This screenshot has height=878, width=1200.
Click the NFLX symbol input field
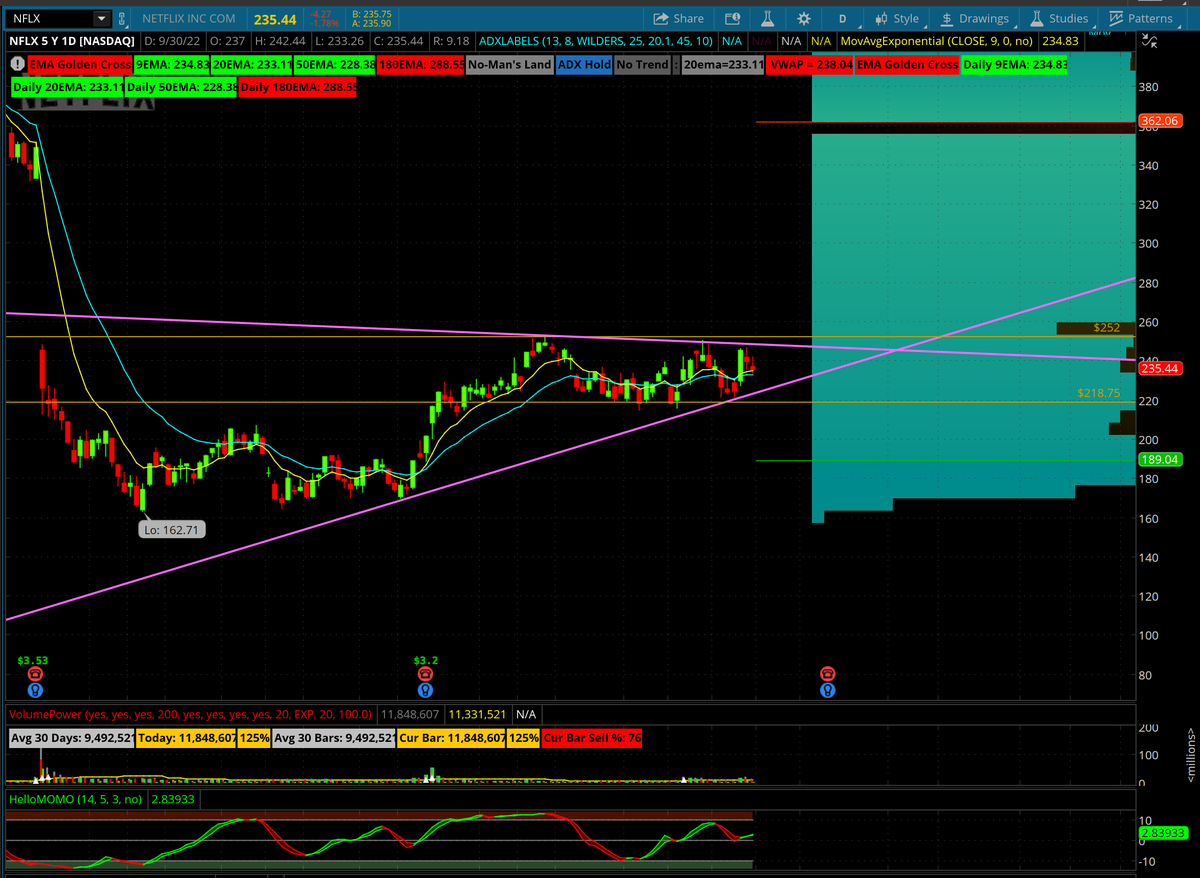tap(50, 18)
